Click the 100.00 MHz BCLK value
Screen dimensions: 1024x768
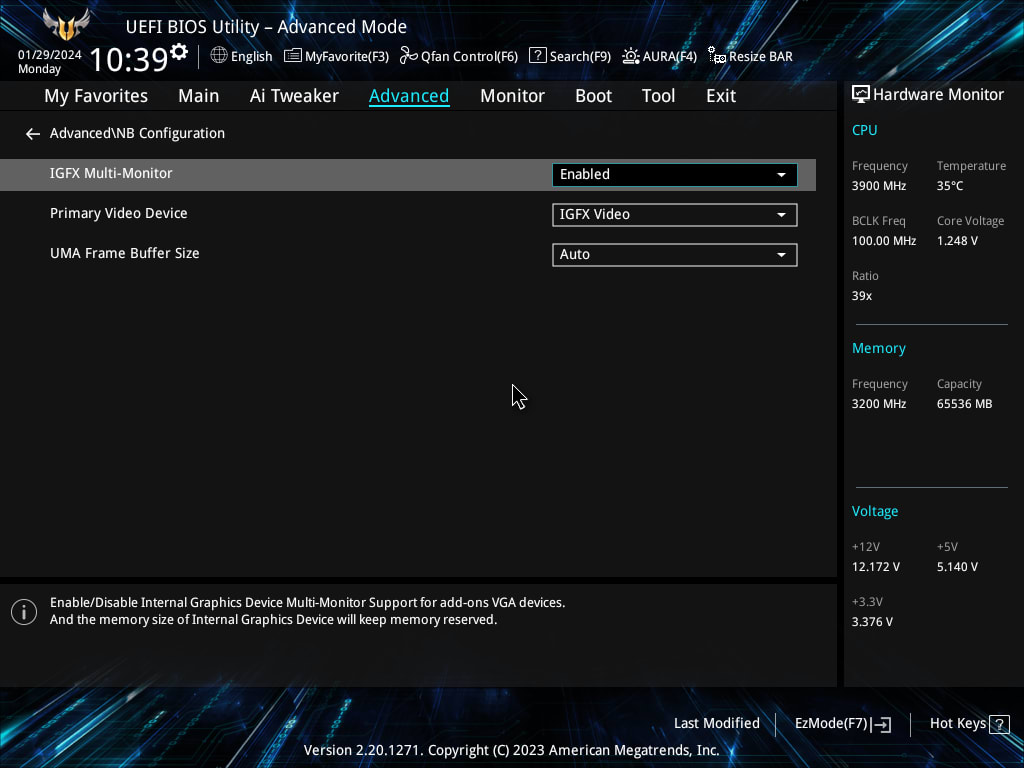(884, 241)
